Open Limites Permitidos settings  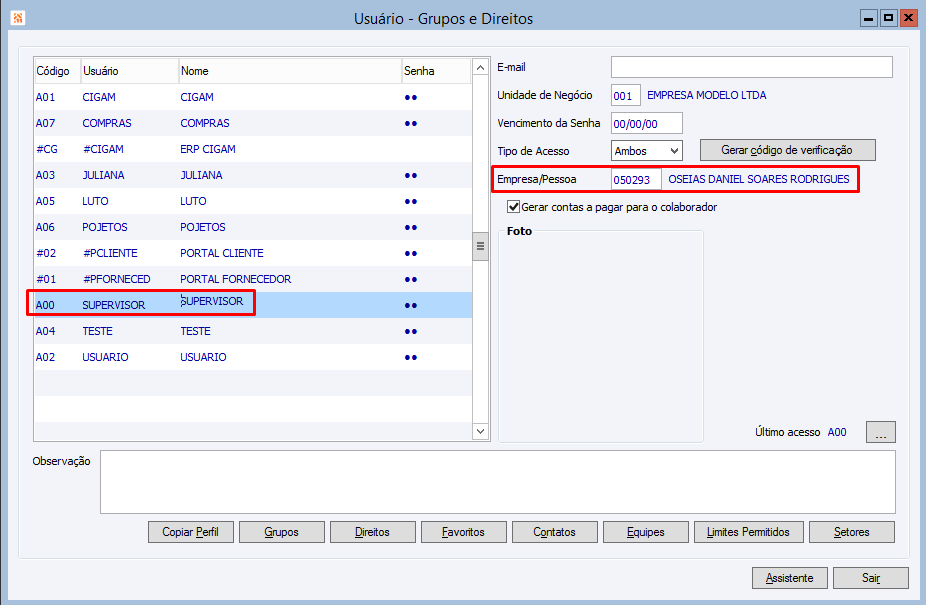748,532
